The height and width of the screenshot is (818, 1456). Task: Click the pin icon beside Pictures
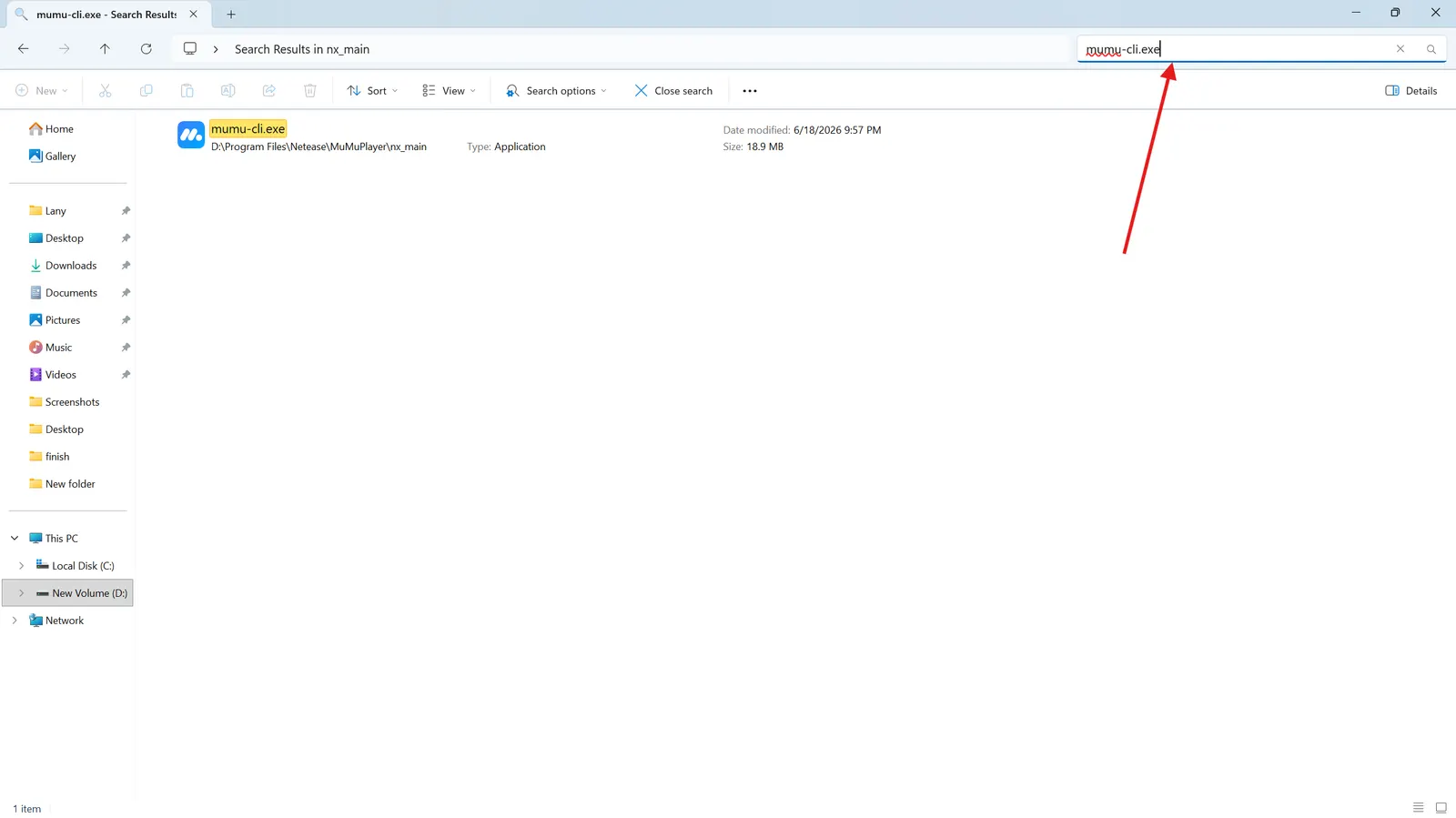126,320
